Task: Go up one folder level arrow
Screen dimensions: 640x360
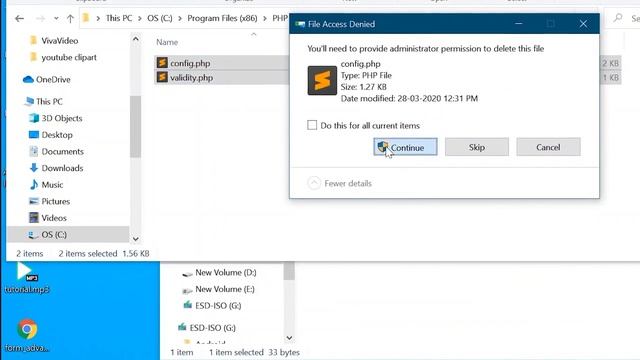Action: [x=70, y=18]
